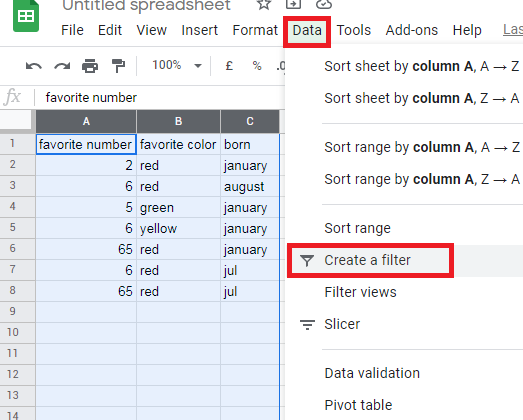The image size is (523, 420).
Task: Open the File menu
Action: tap(72, 30)
